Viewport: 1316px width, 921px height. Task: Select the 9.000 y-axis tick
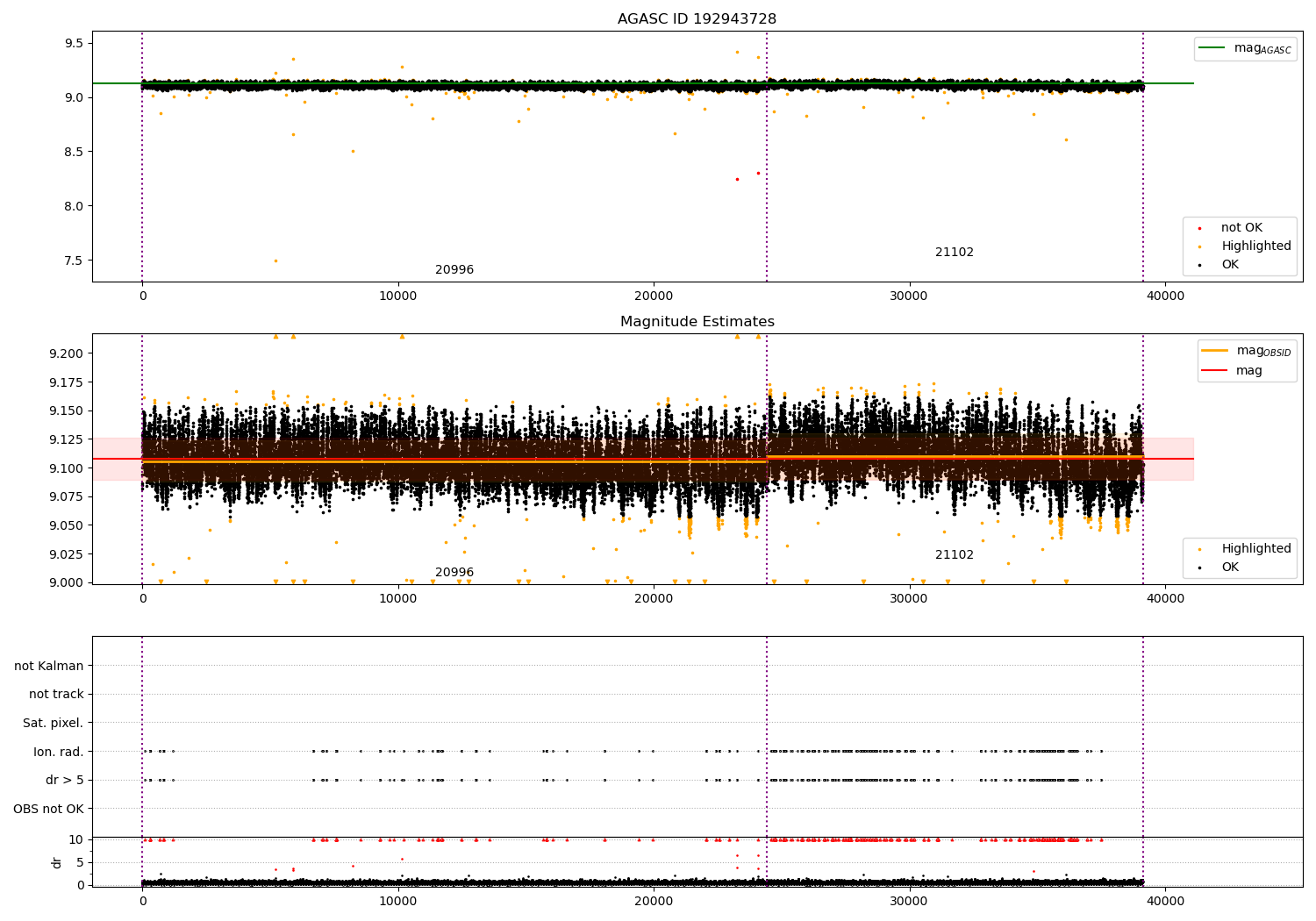(67, 582)
